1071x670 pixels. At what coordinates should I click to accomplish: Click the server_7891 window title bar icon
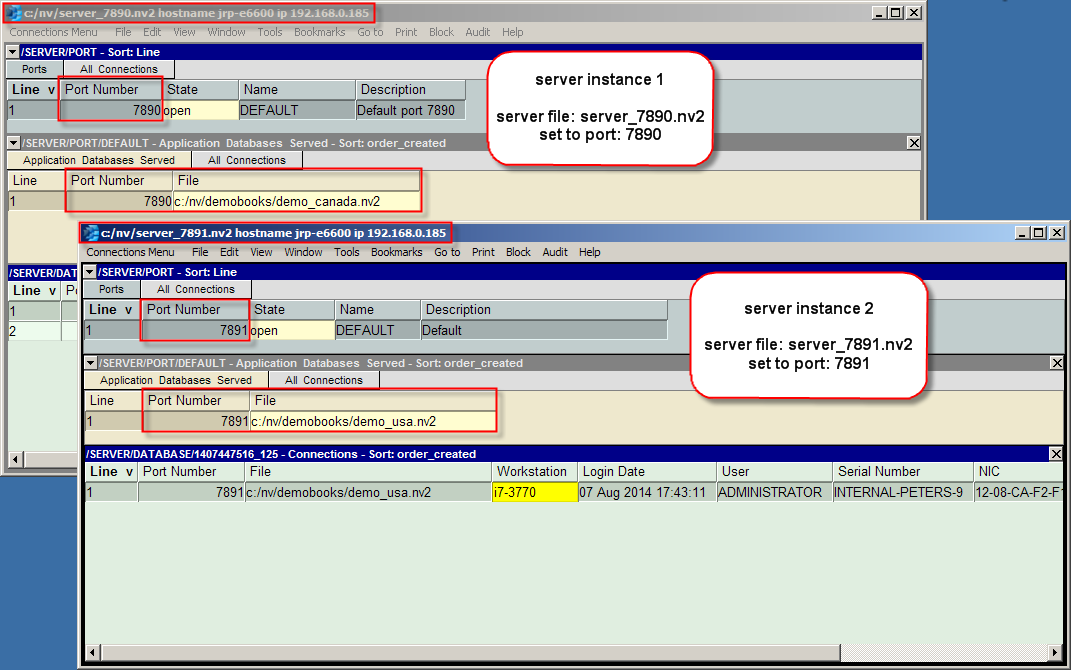click(92, 233)
